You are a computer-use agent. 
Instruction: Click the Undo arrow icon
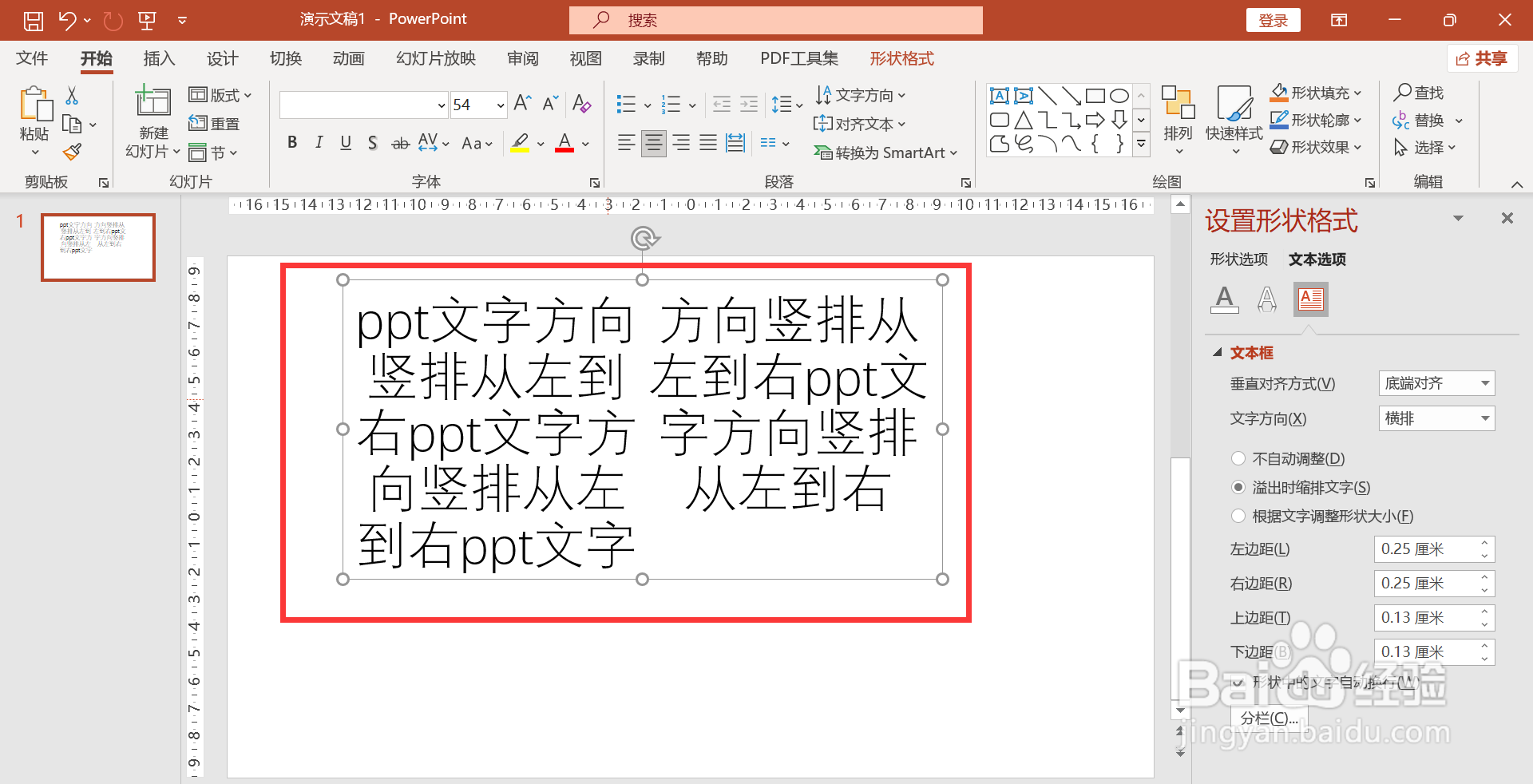(67, 21)
